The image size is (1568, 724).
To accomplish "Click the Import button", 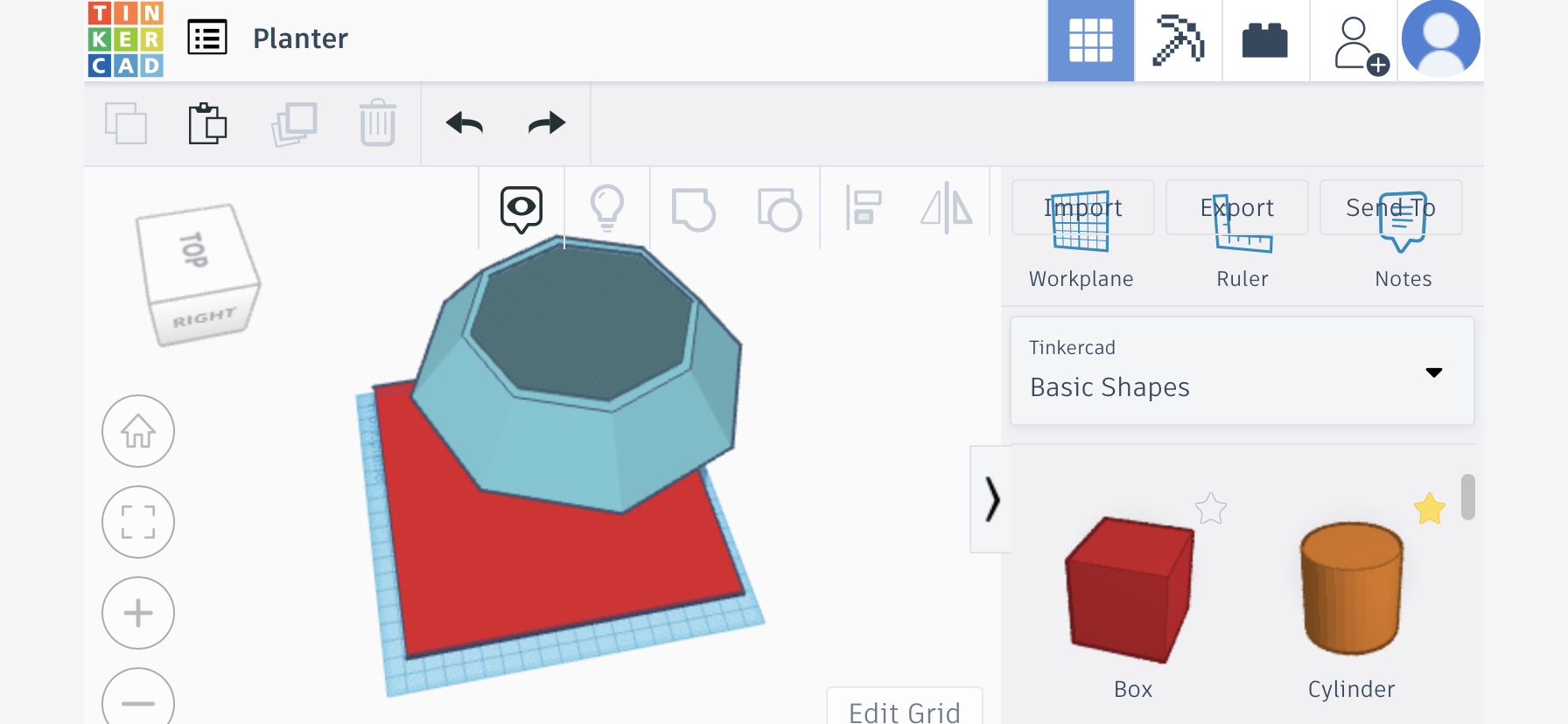I will [1083, 207].
